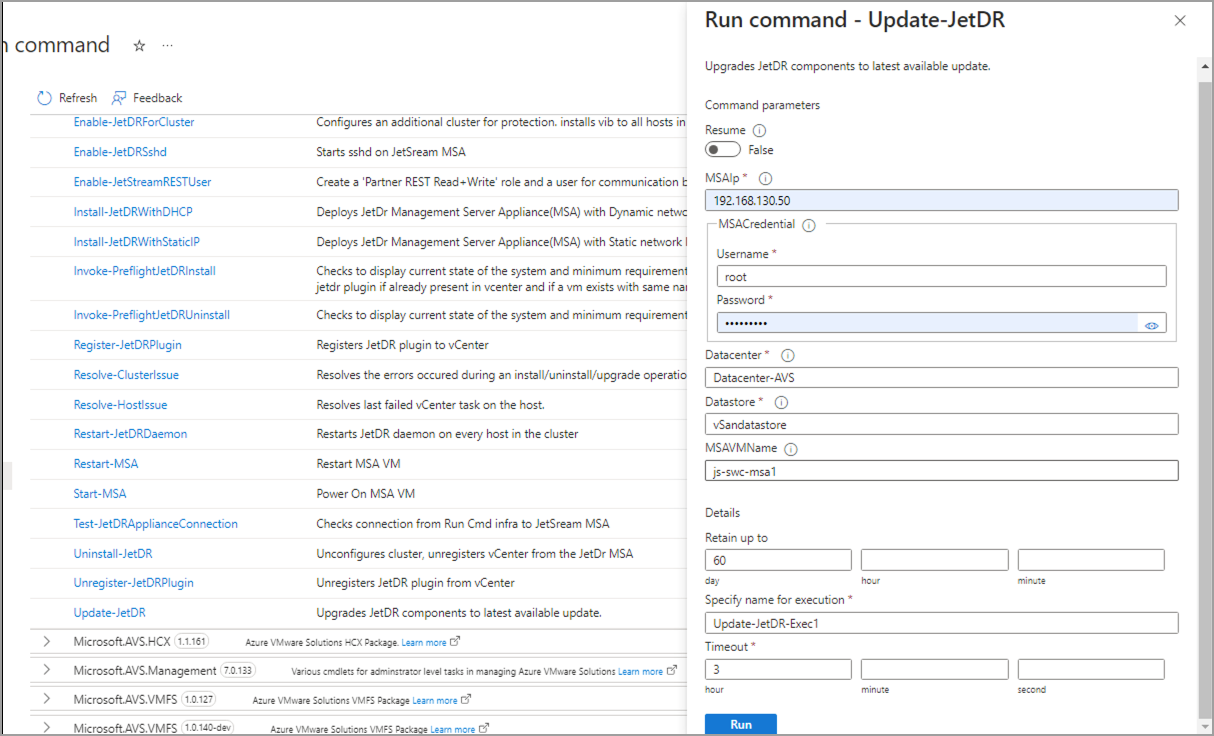
Task: Click the Timeout hour input field
Action: pyautogui.click(x=778, y=669)
